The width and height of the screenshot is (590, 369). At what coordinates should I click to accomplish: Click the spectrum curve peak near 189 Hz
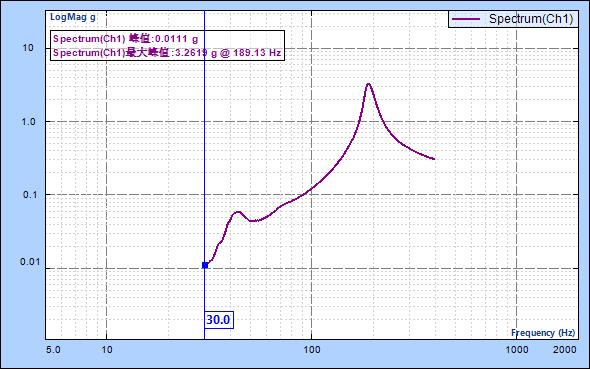[x=368, y=84]
